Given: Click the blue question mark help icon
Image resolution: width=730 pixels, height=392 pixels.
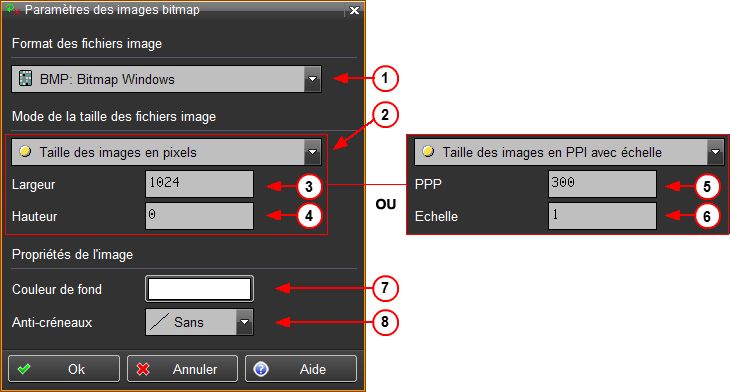Looking at the screenshot, I should pos(261,369).
